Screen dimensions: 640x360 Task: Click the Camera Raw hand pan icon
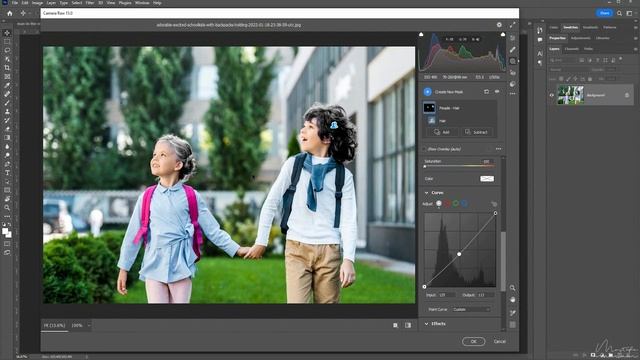512,300
